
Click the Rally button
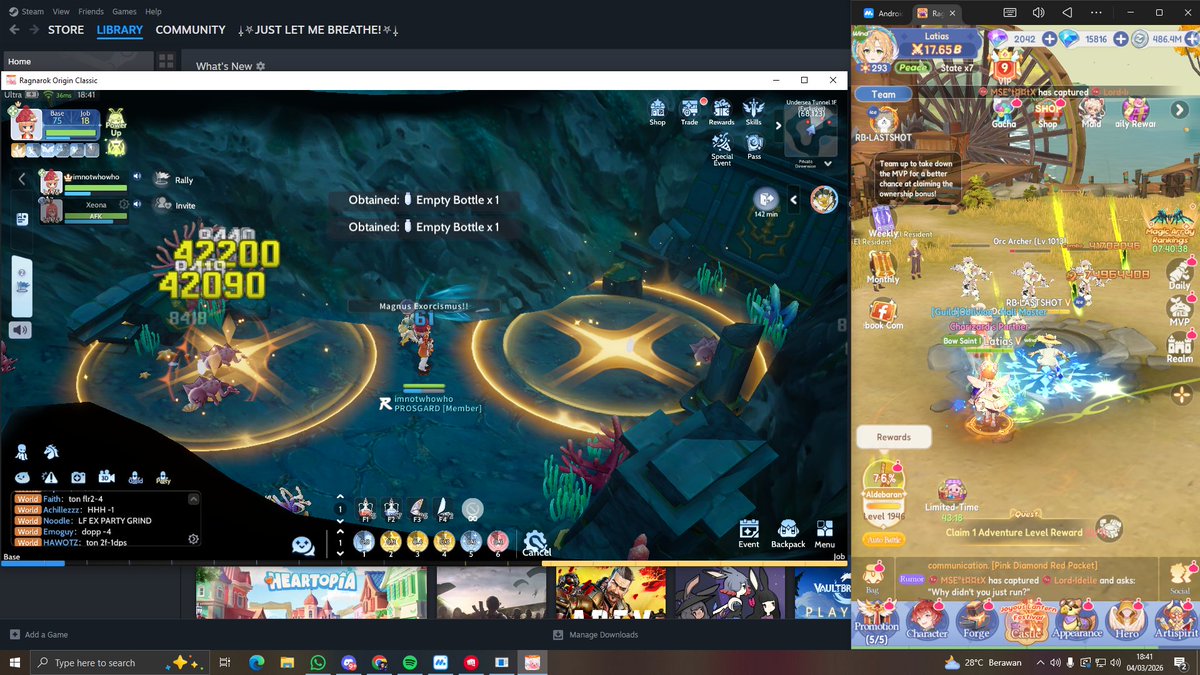(x=174, y=180)
